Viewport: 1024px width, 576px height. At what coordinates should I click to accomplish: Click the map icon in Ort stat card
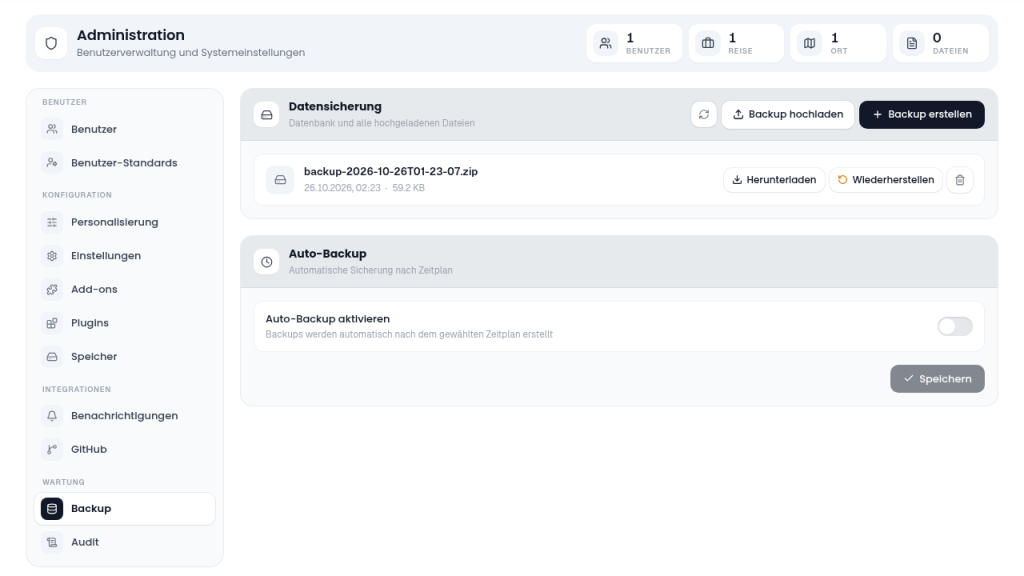810,43
